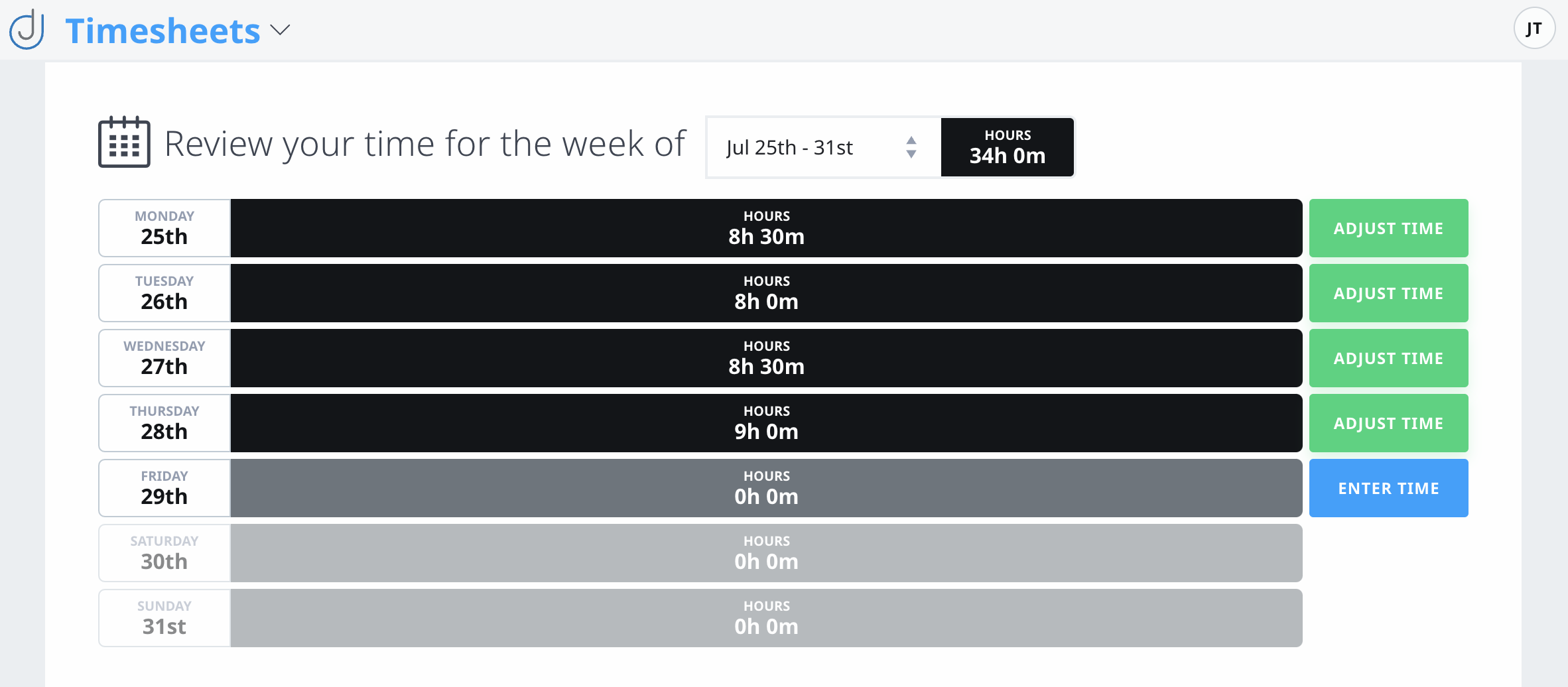
Task: Click the week selector stepper arrows
Action: (911, 147)
